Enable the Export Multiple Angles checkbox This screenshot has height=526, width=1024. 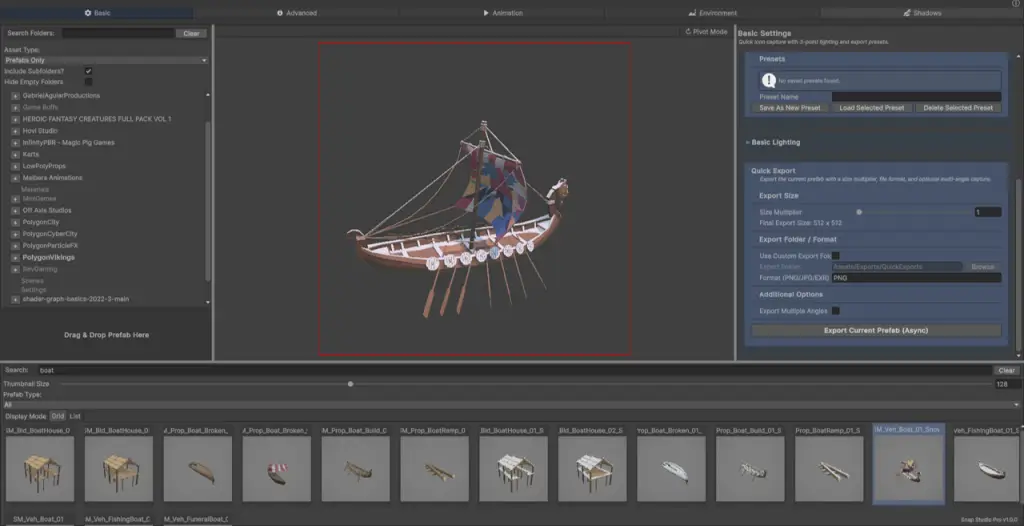click(x=836, y=311)
